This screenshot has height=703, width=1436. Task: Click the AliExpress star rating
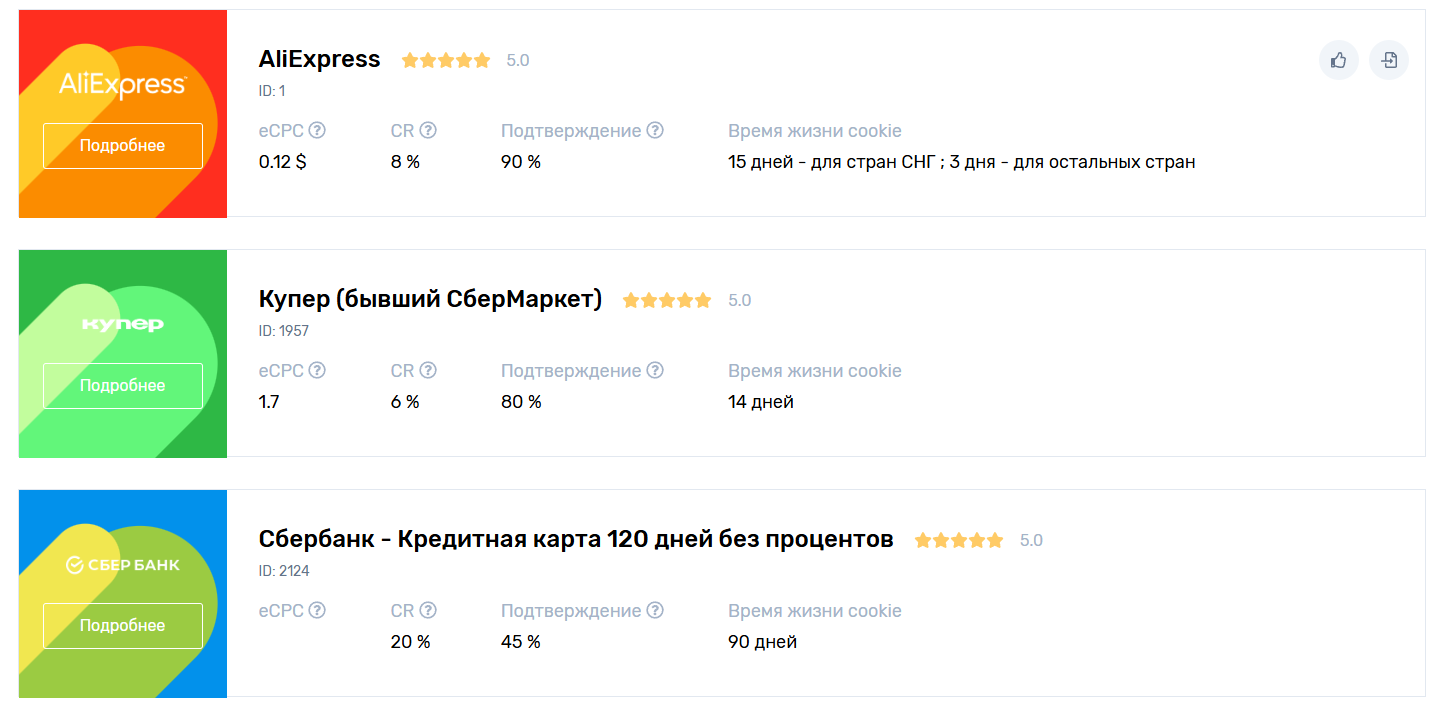coord(446,60)
